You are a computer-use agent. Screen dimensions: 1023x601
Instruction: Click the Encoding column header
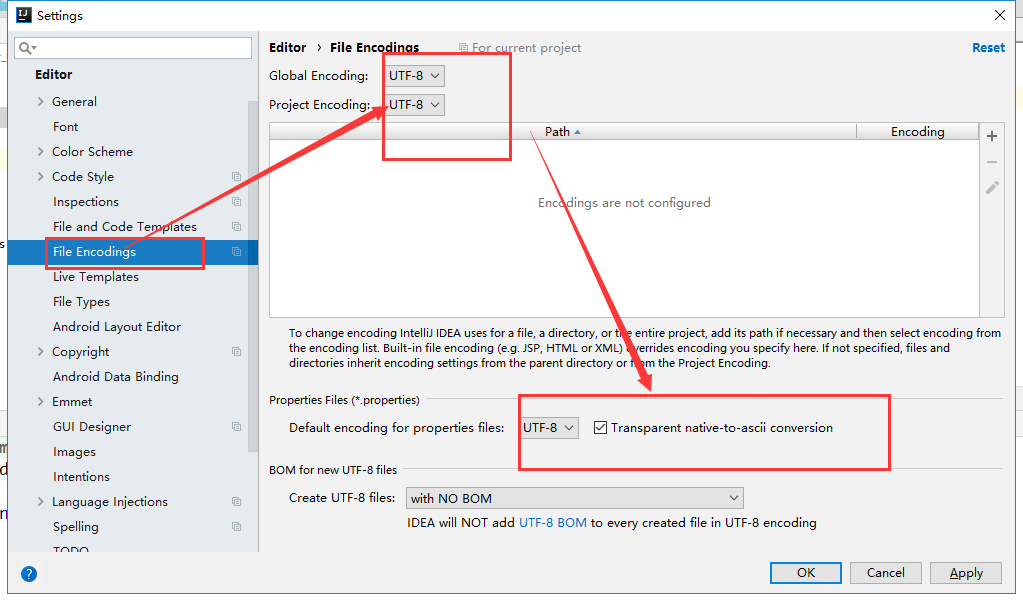[917, 131]
